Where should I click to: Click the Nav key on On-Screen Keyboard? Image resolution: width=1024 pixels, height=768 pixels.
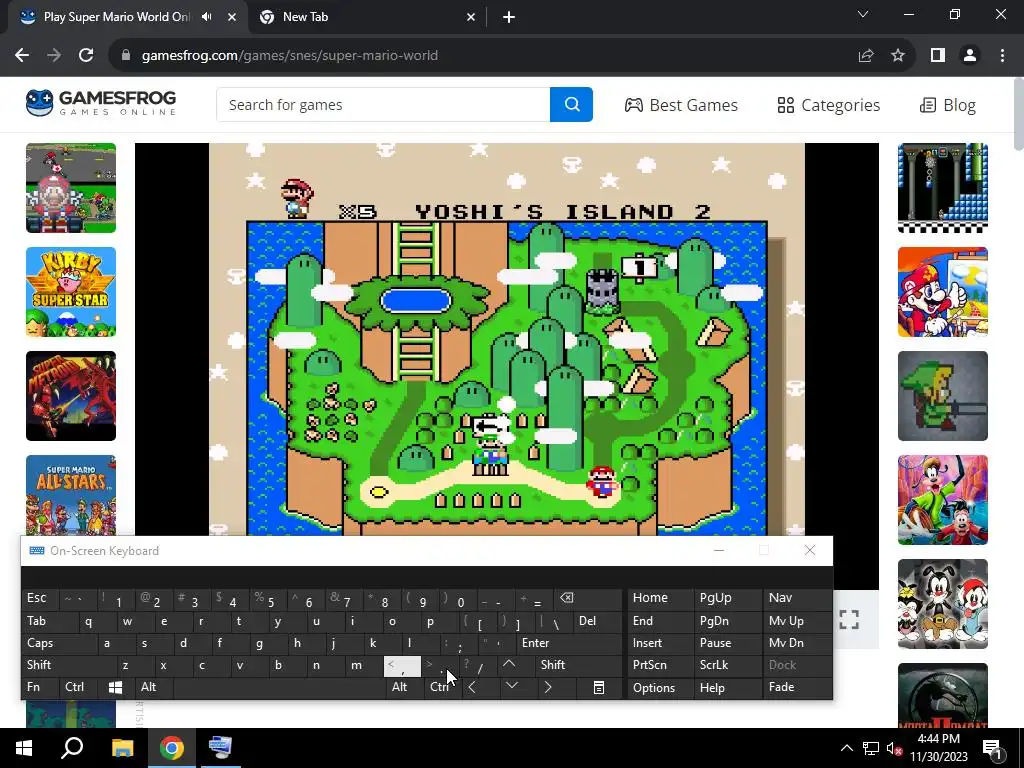[x=797, y=598]
